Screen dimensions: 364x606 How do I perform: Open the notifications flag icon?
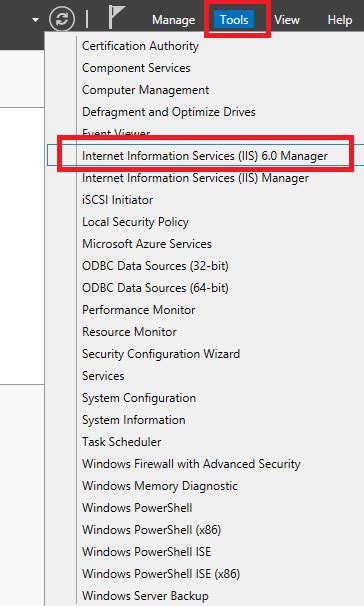click(116, 17)
